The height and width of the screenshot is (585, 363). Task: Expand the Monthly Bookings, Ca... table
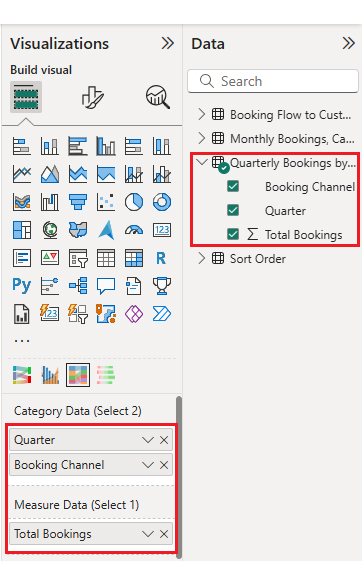201,138
